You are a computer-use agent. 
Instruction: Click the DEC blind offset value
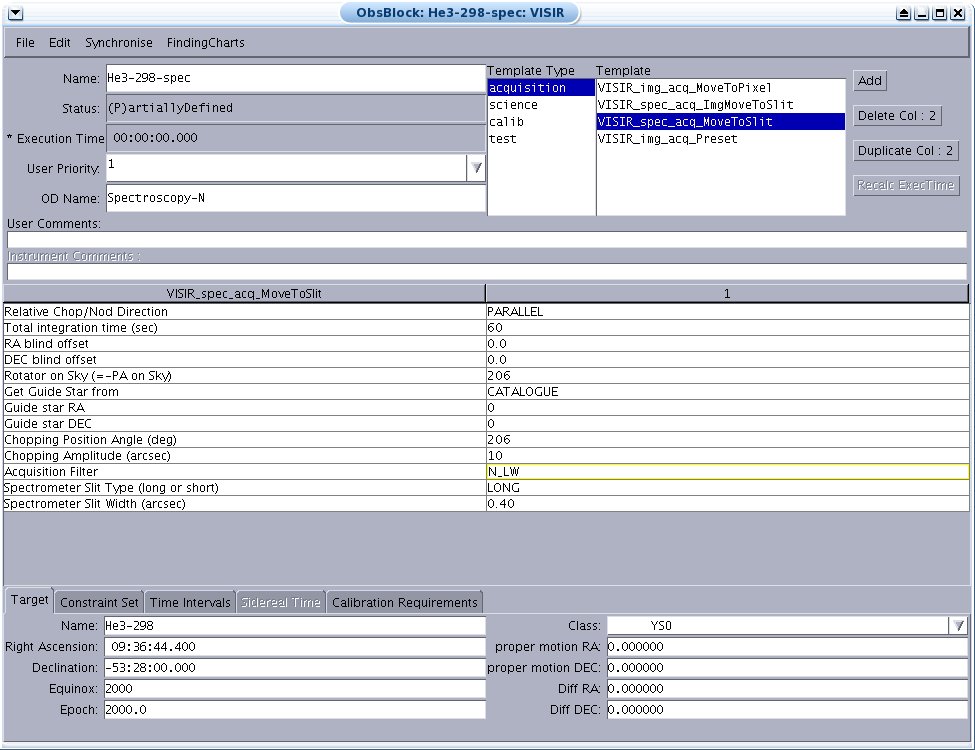click(727, 360)
